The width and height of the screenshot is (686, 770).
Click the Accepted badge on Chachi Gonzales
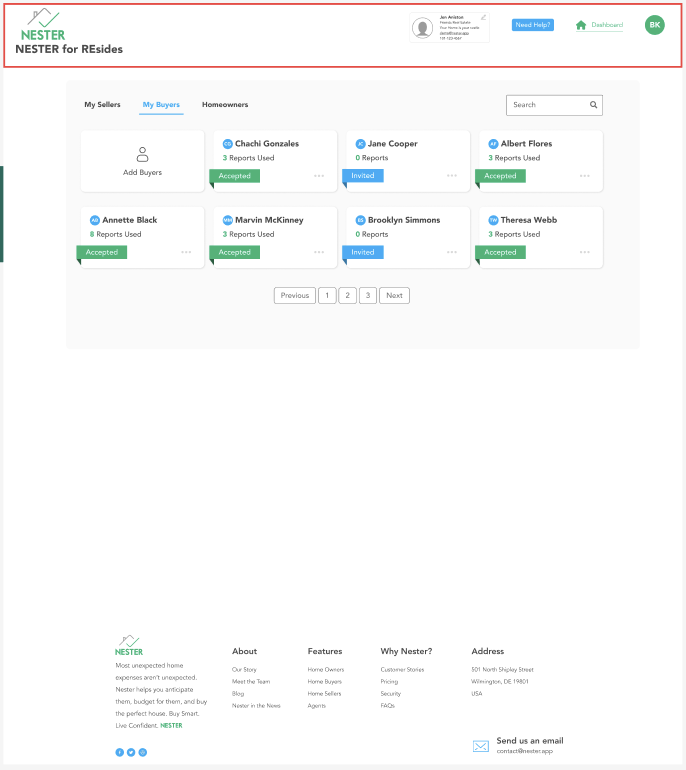point(235,176)
